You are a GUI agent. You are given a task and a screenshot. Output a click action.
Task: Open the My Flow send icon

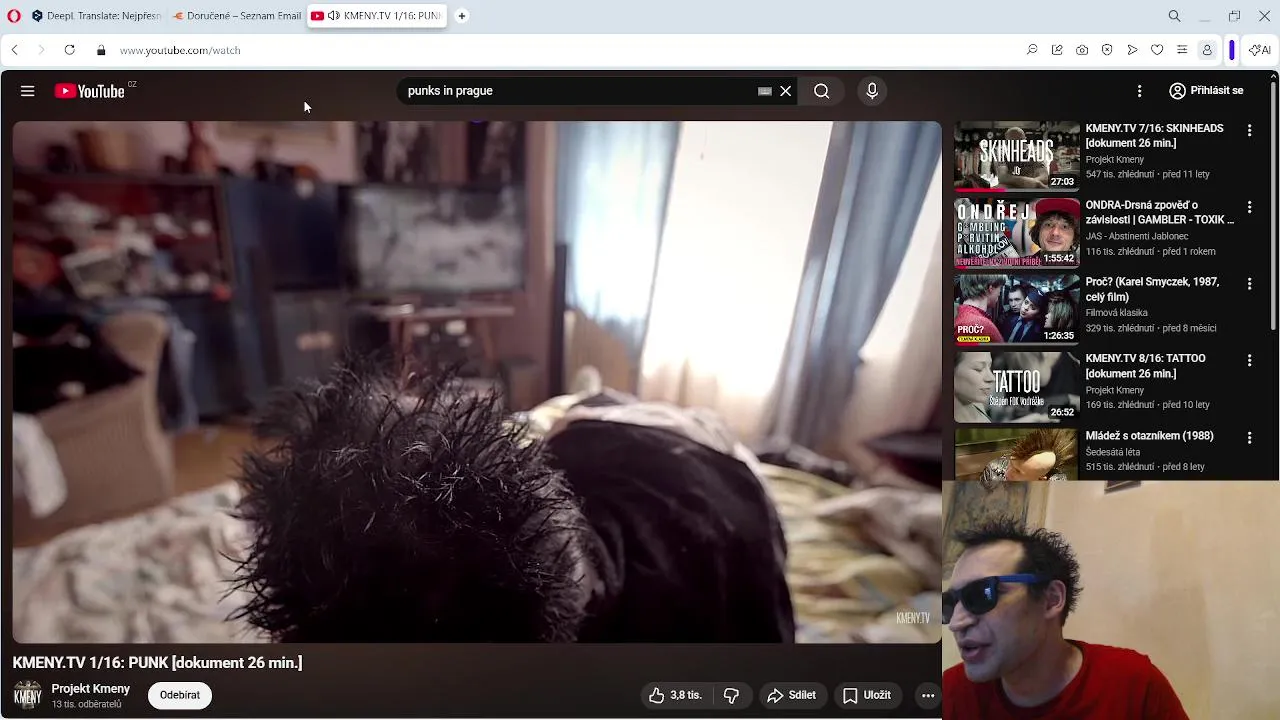1132,50
